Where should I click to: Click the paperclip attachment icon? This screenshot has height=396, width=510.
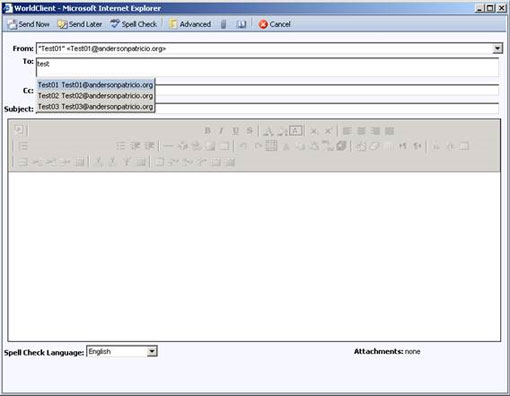point(224,24)
